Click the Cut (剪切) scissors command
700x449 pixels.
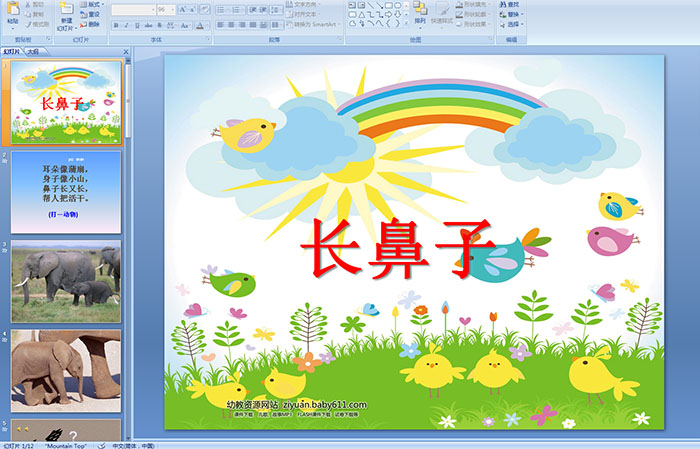pos(34,4)
